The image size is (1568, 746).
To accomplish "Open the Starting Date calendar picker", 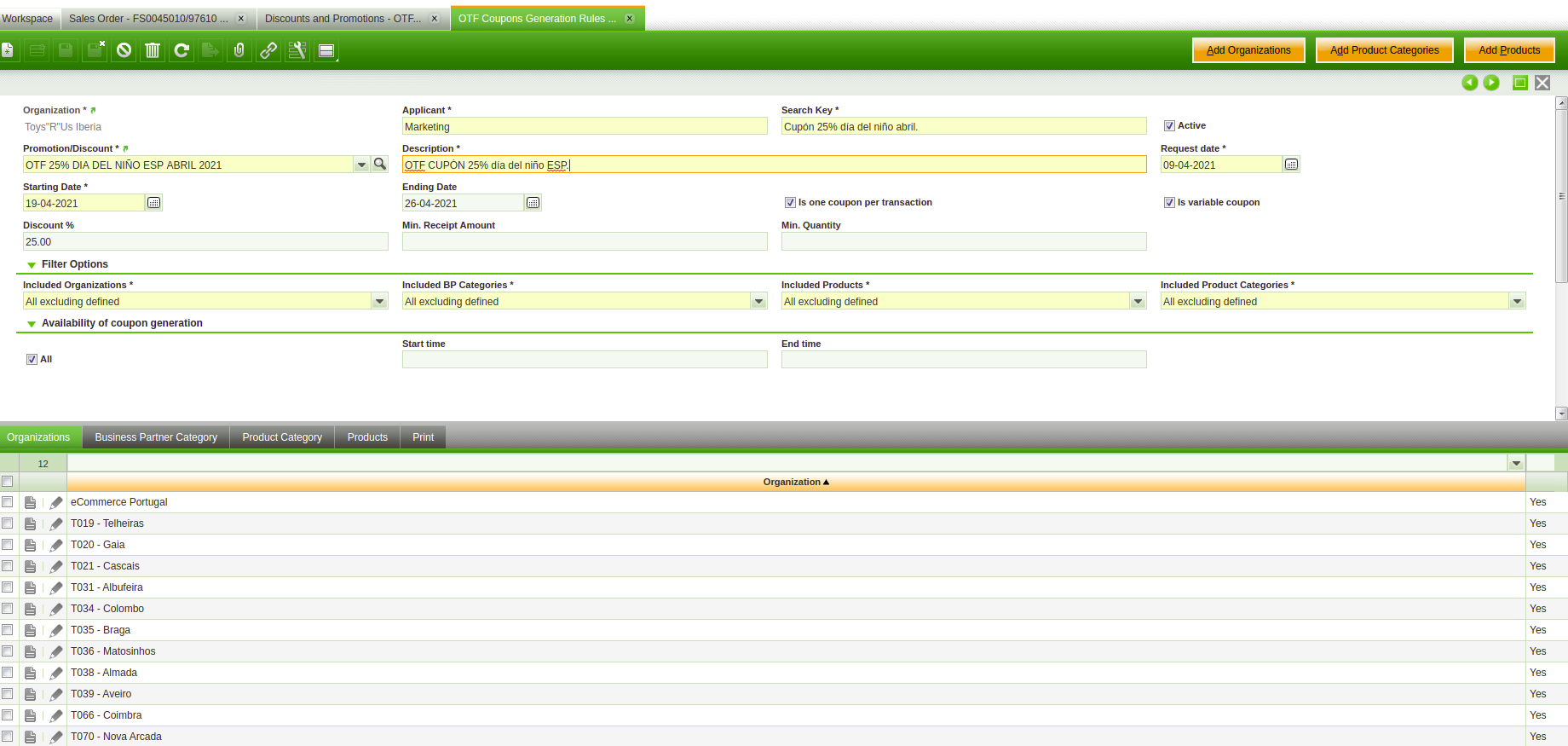I will [154, 203].
